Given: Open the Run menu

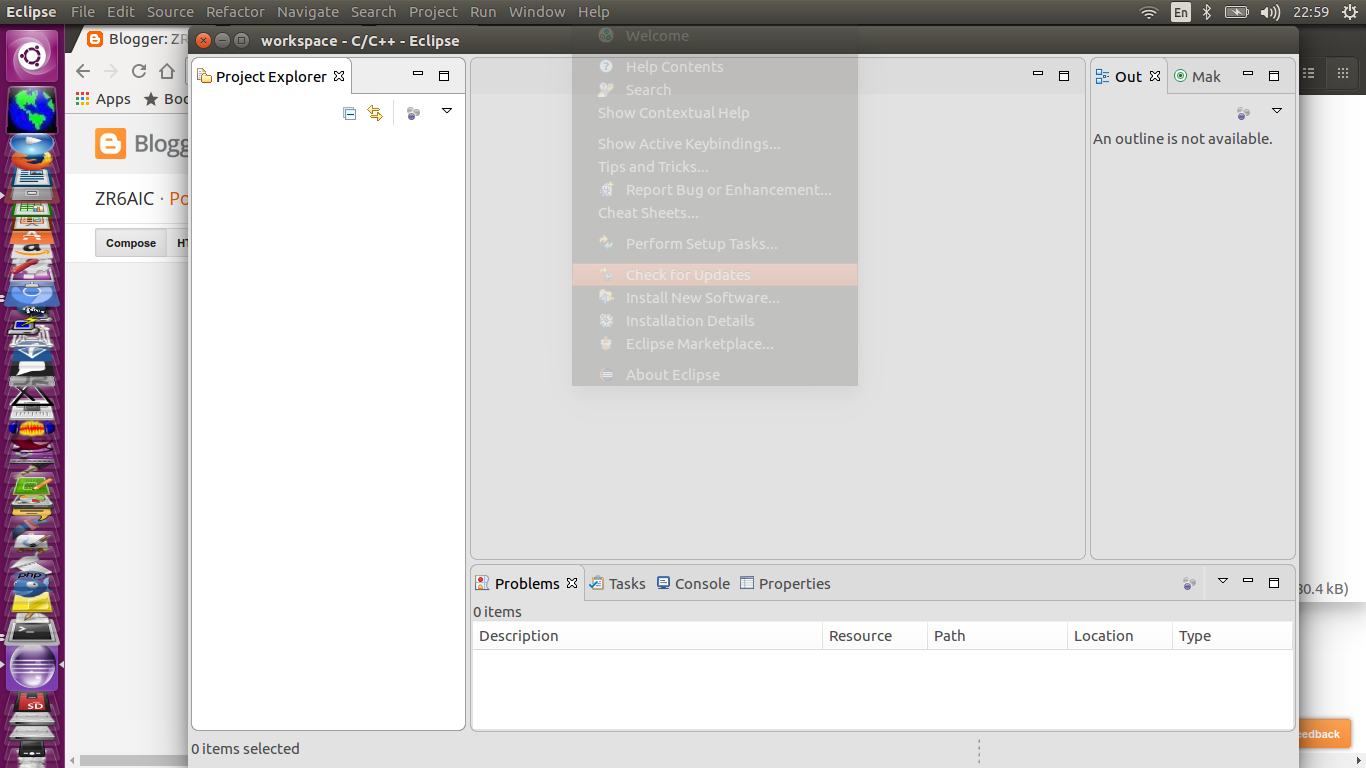Looking at the screenshot, I should (483, 12).
